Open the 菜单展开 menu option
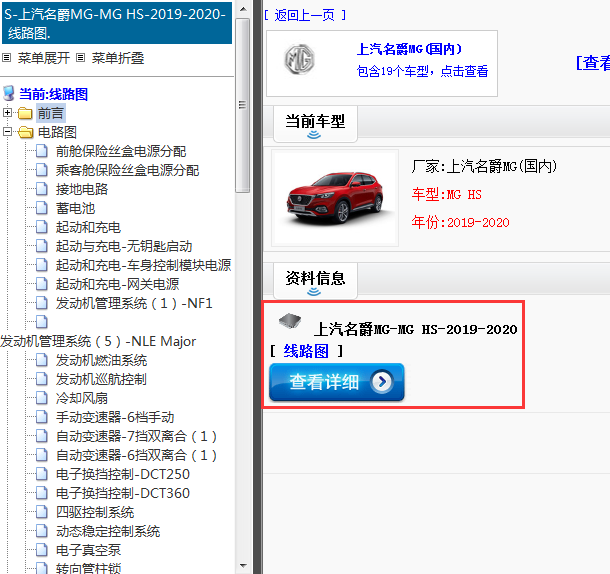 pos(44,58)
